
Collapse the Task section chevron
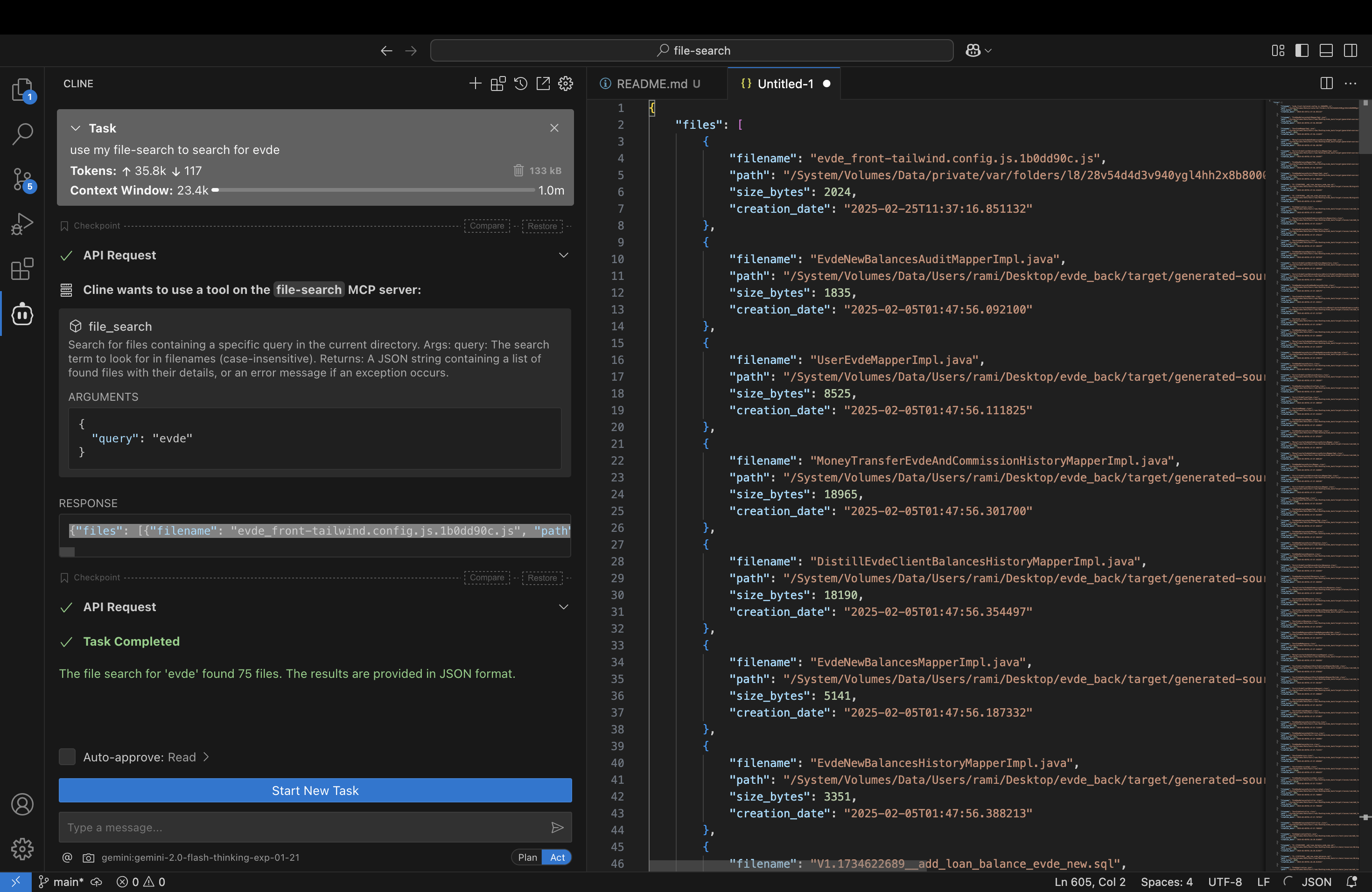click(x=76, y=128)
